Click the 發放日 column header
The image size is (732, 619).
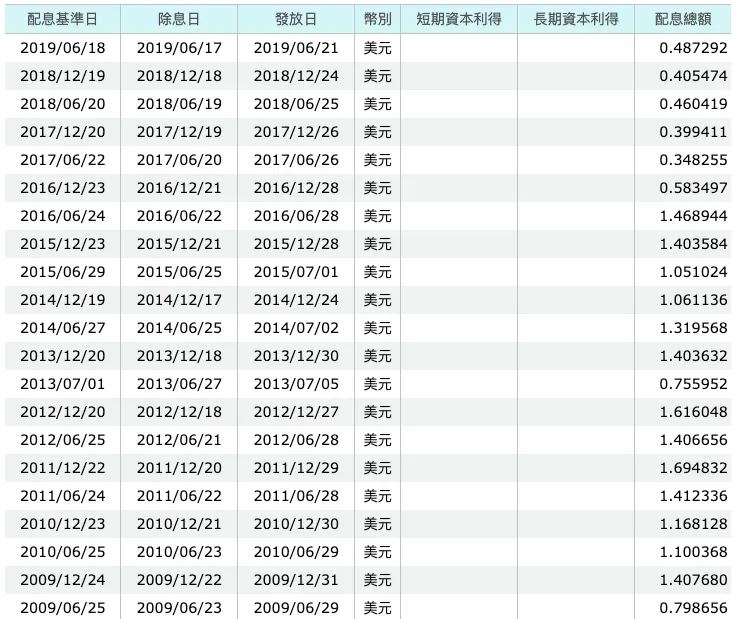click(296, 19)
